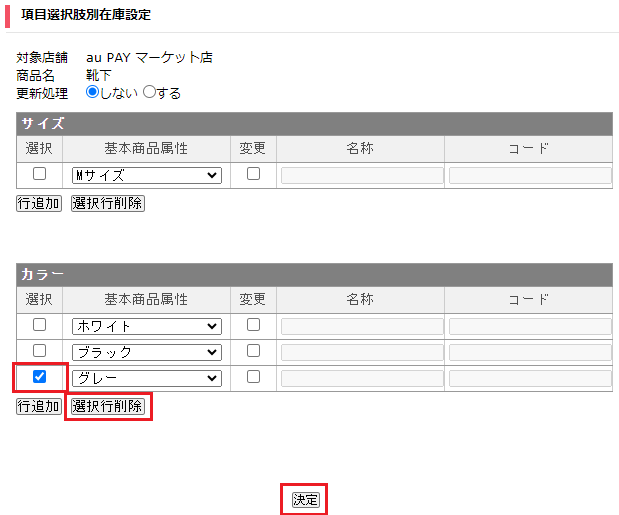The width and height of the screenshot is (619, 515).
Task: Click the 更新処理 label
Action: tap(42, 94)
